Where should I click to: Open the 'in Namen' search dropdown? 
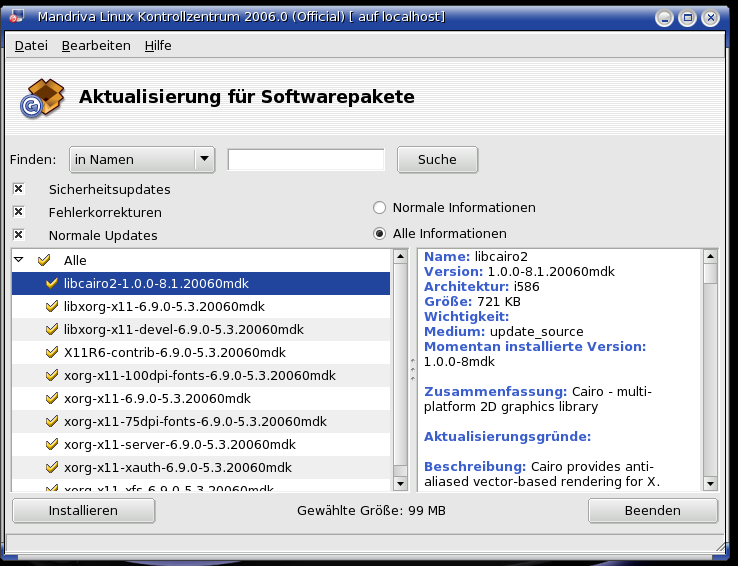[x=142, y=159]
